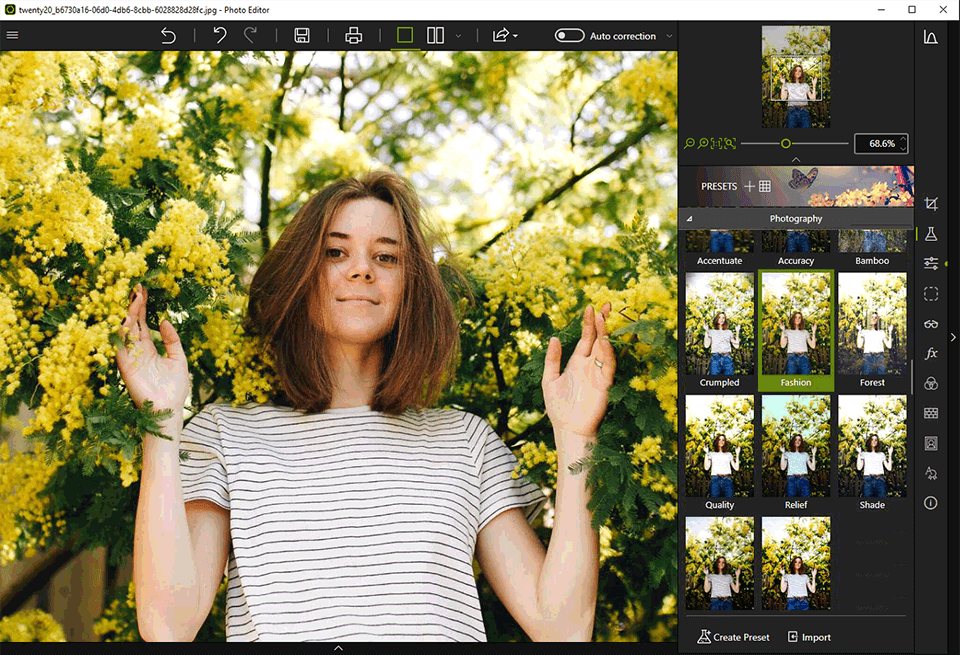This screenshot has width=960, height=655.
Task: Open the Adjustments sliders panel icon
Action: point(931,263)
